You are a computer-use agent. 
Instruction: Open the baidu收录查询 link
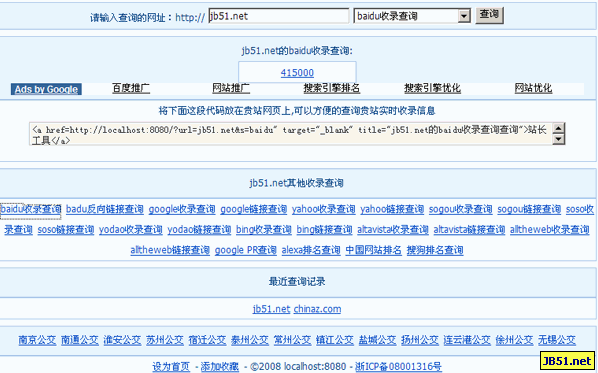click(31, 209)
